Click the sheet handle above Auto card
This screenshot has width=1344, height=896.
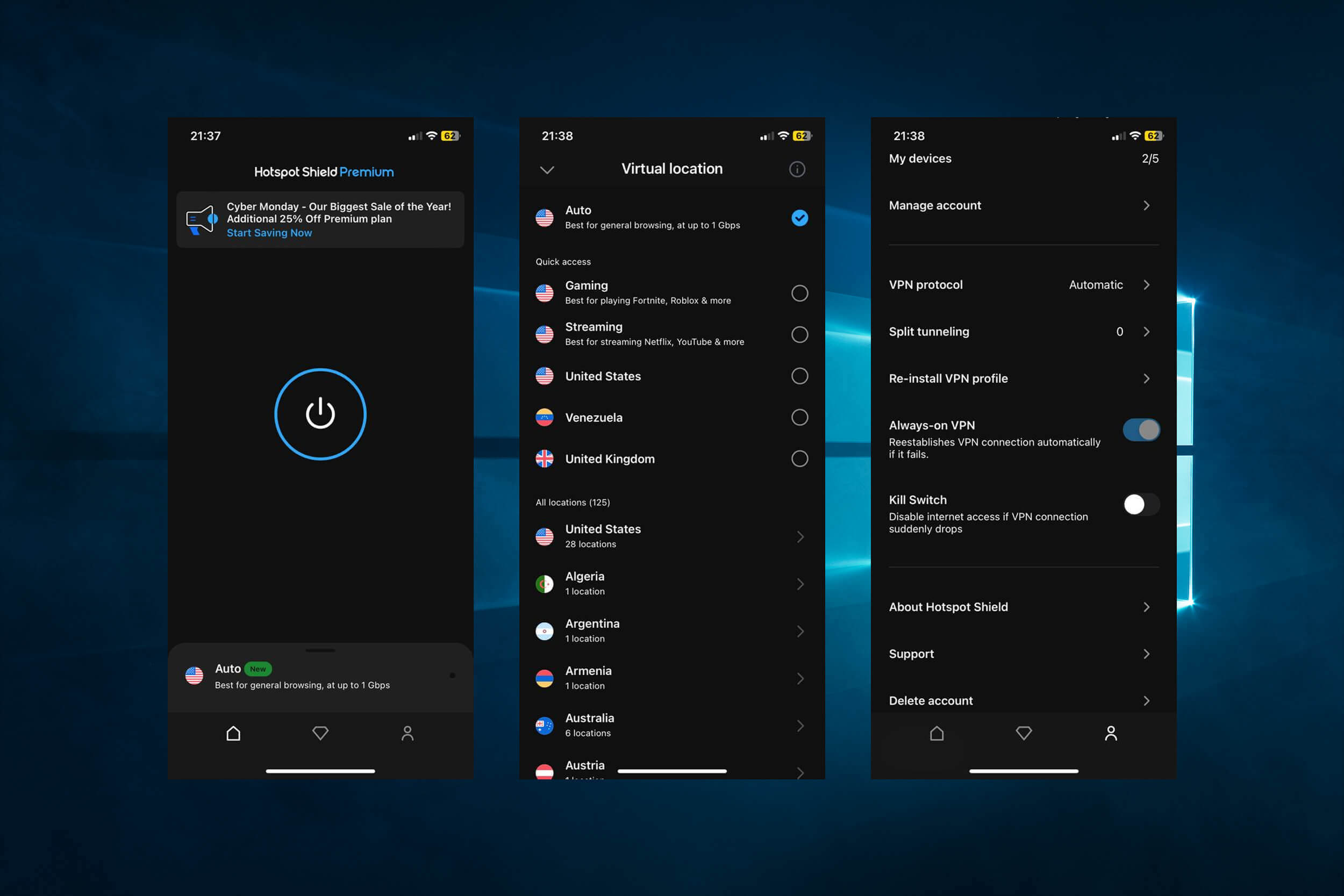320,650
